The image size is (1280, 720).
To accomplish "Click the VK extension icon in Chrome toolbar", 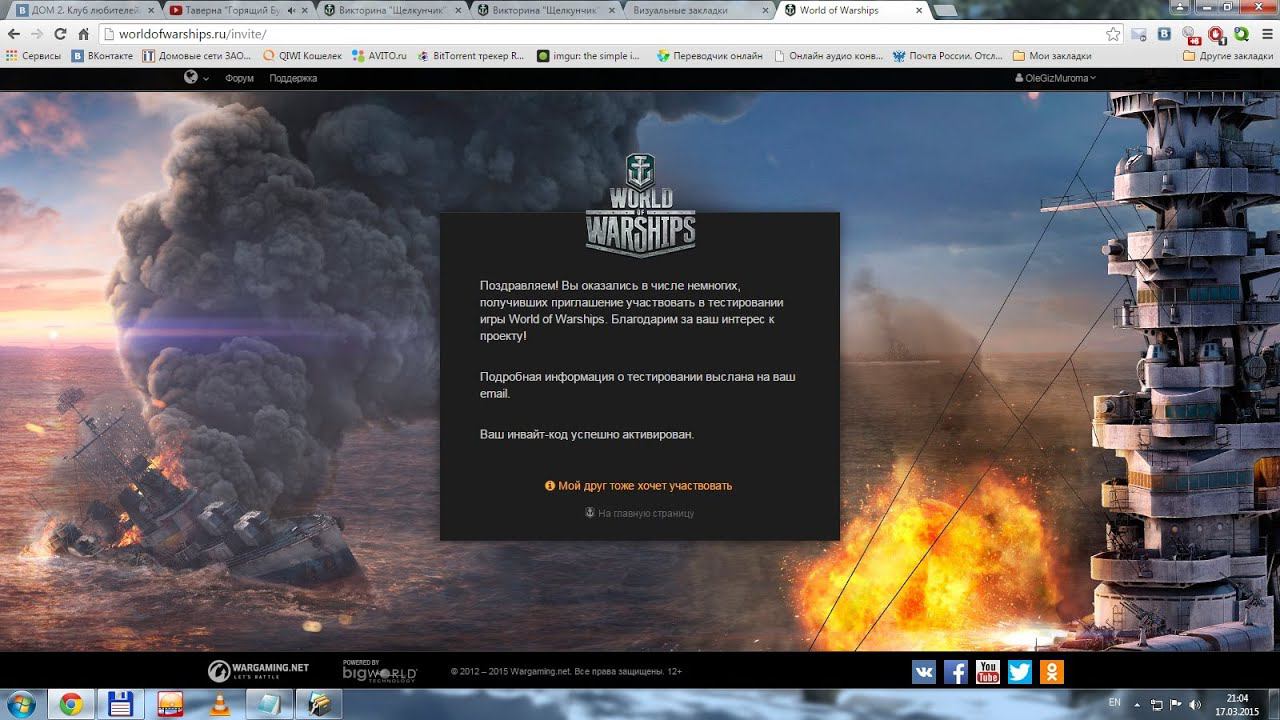I will (1164, 34).
